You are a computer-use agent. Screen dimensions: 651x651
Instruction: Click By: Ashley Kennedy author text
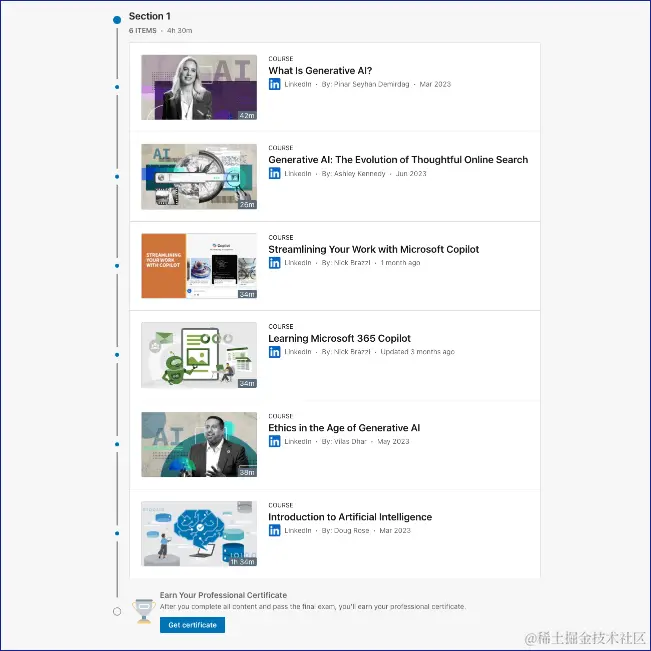coord(353,174)
